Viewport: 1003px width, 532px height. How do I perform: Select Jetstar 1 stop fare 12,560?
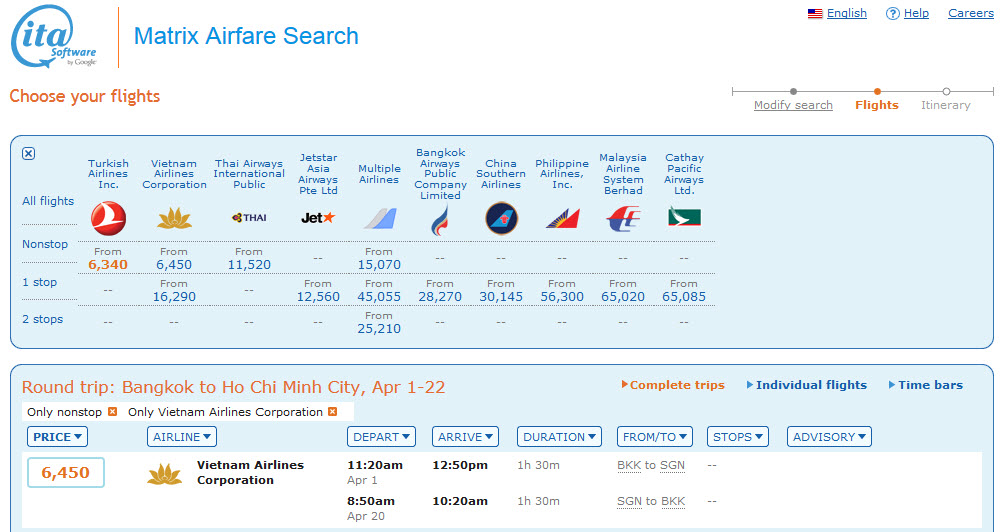(318, 296)
